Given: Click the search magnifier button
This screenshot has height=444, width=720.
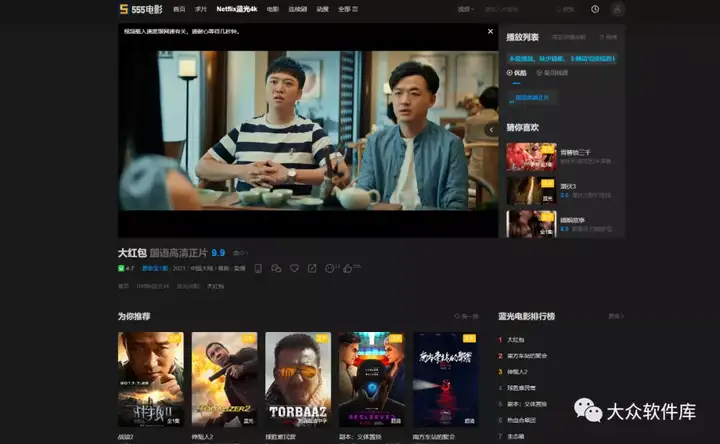Looking at the screenshot, I should pyautogui.click(x=565, y=9).
